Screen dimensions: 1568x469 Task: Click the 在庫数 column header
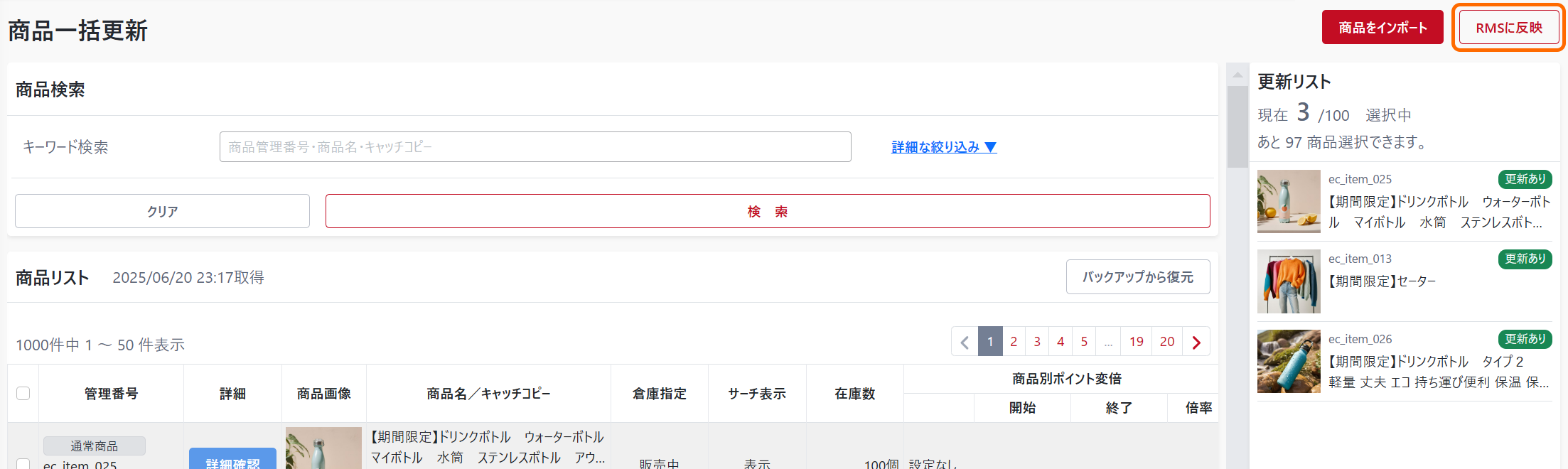[855, 394]
